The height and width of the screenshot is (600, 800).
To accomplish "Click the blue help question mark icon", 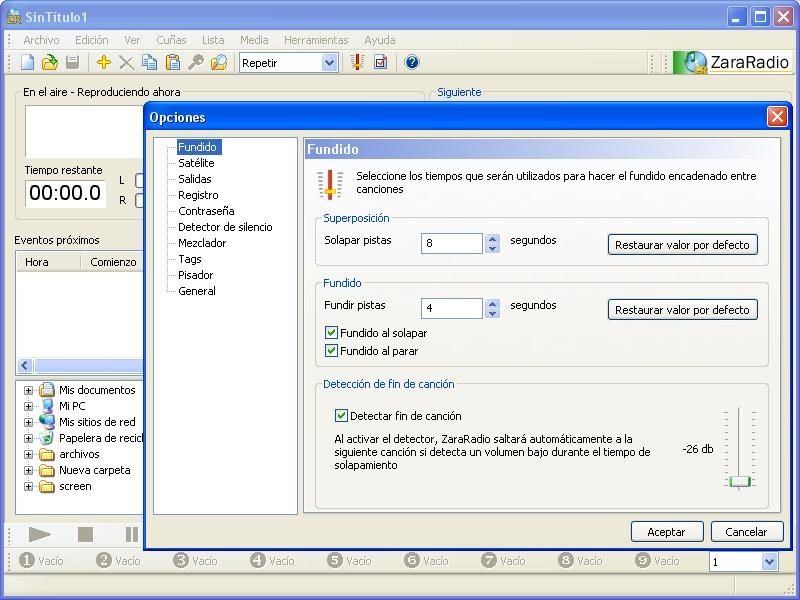I will click(x=412, y=63).
